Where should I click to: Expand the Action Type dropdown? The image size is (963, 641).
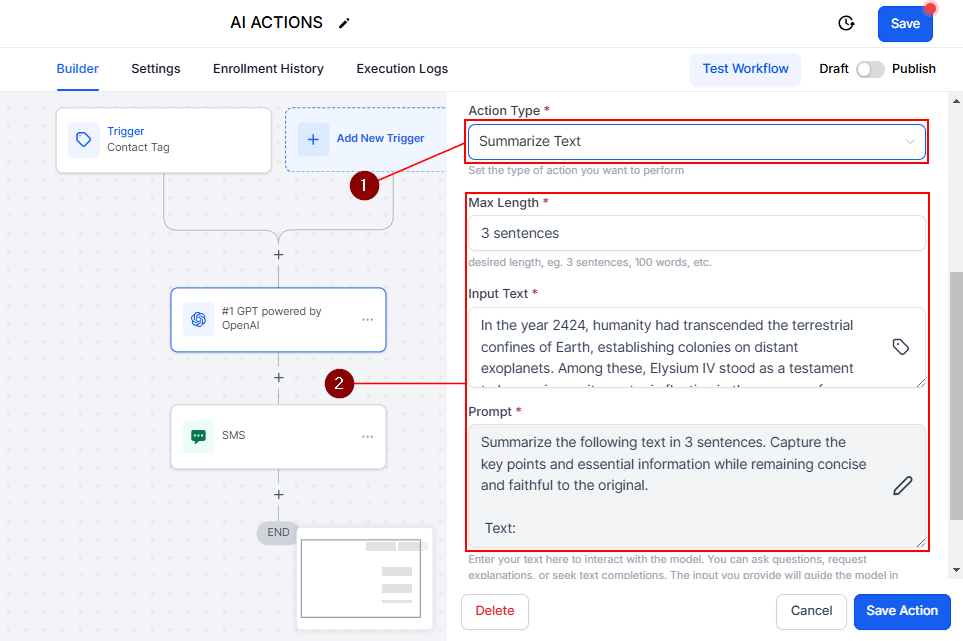point(696,142)
